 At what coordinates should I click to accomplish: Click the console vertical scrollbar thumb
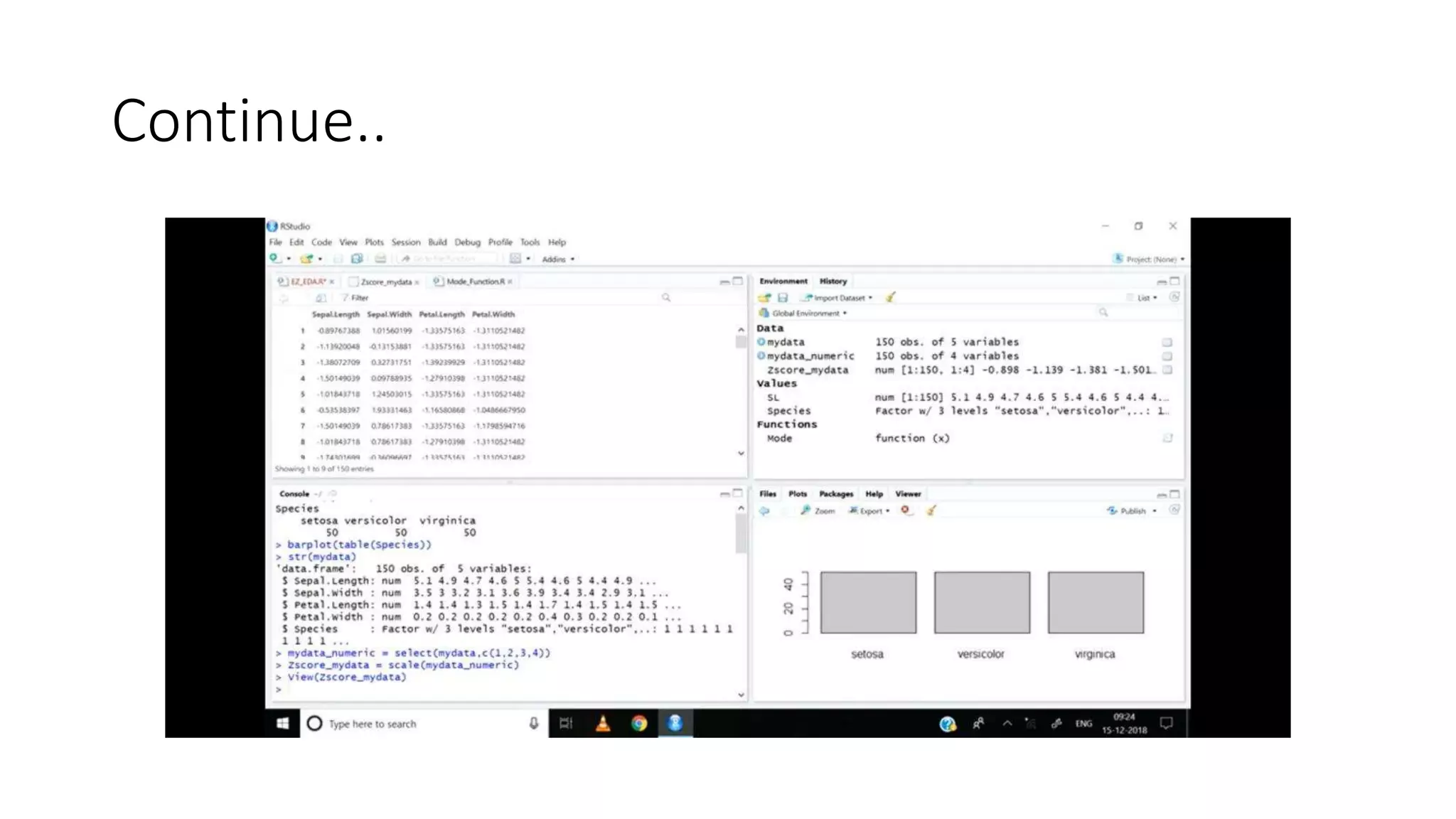pyautogui.click(x=741, y=533)
